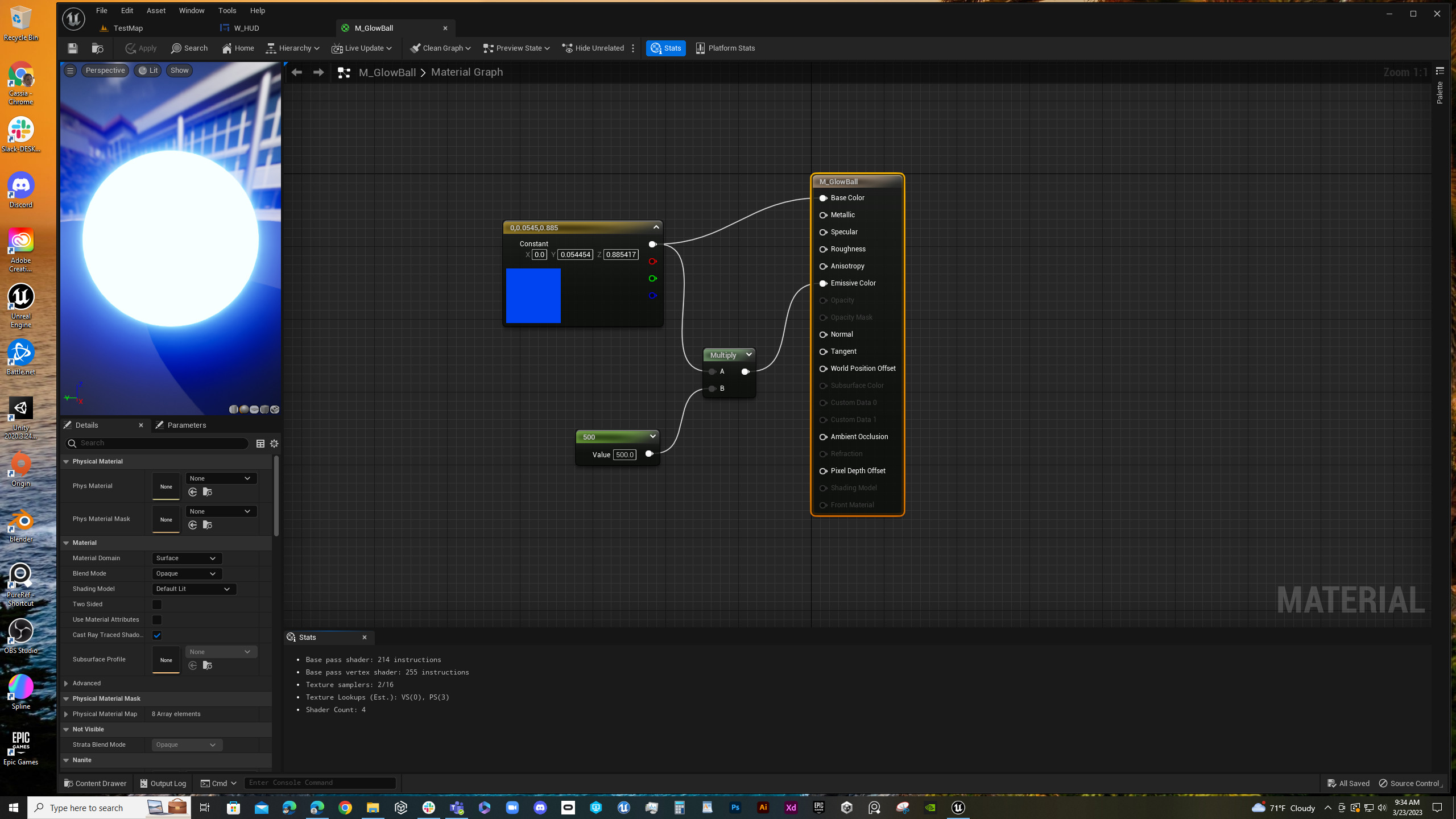1456x819 pixels.
Task: Open the Content Drawer
Action: (x=95, y=783)
